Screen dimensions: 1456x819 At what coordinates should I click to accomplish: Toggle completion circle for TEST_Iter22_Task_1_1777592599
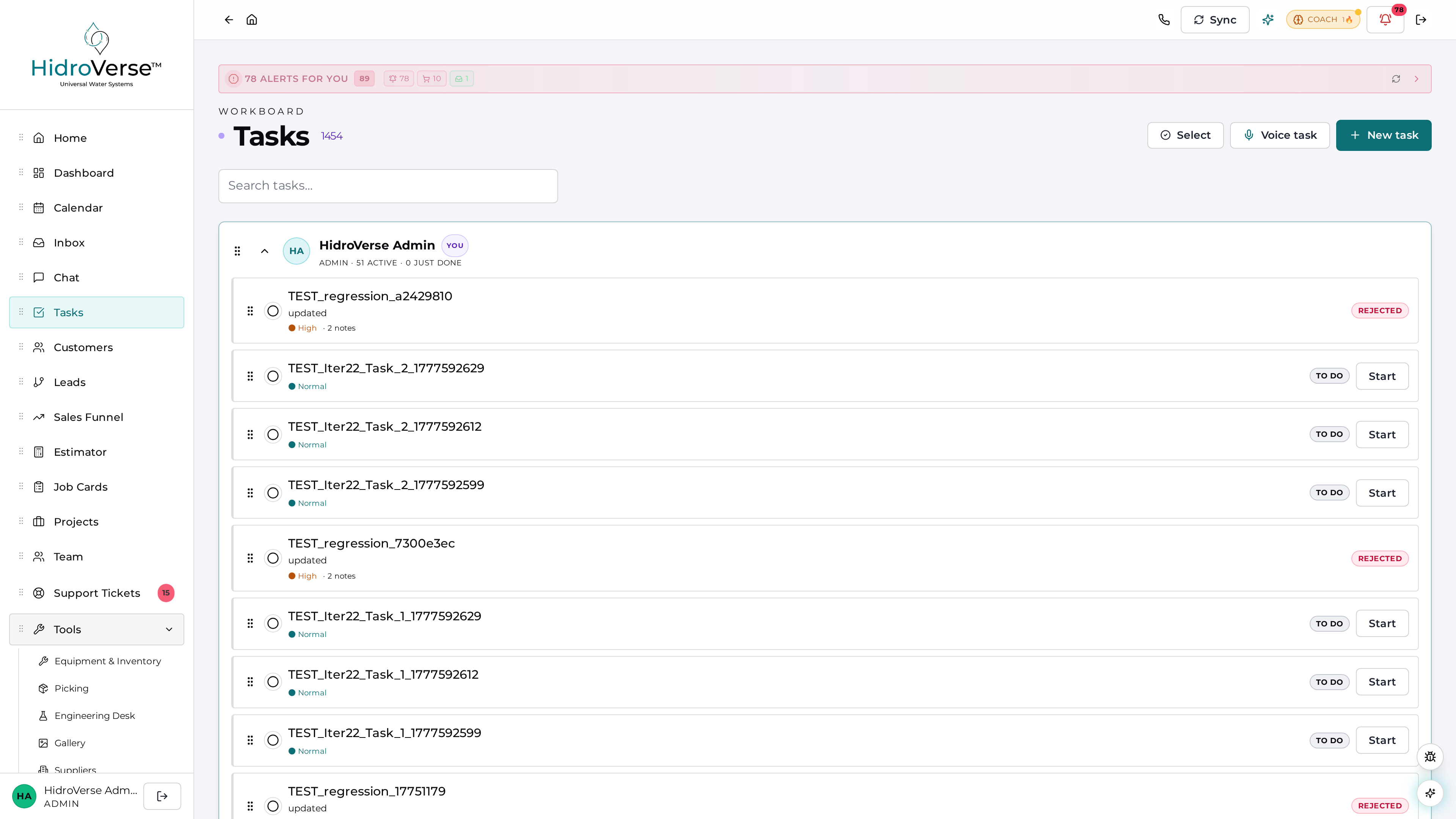point(273,740)
